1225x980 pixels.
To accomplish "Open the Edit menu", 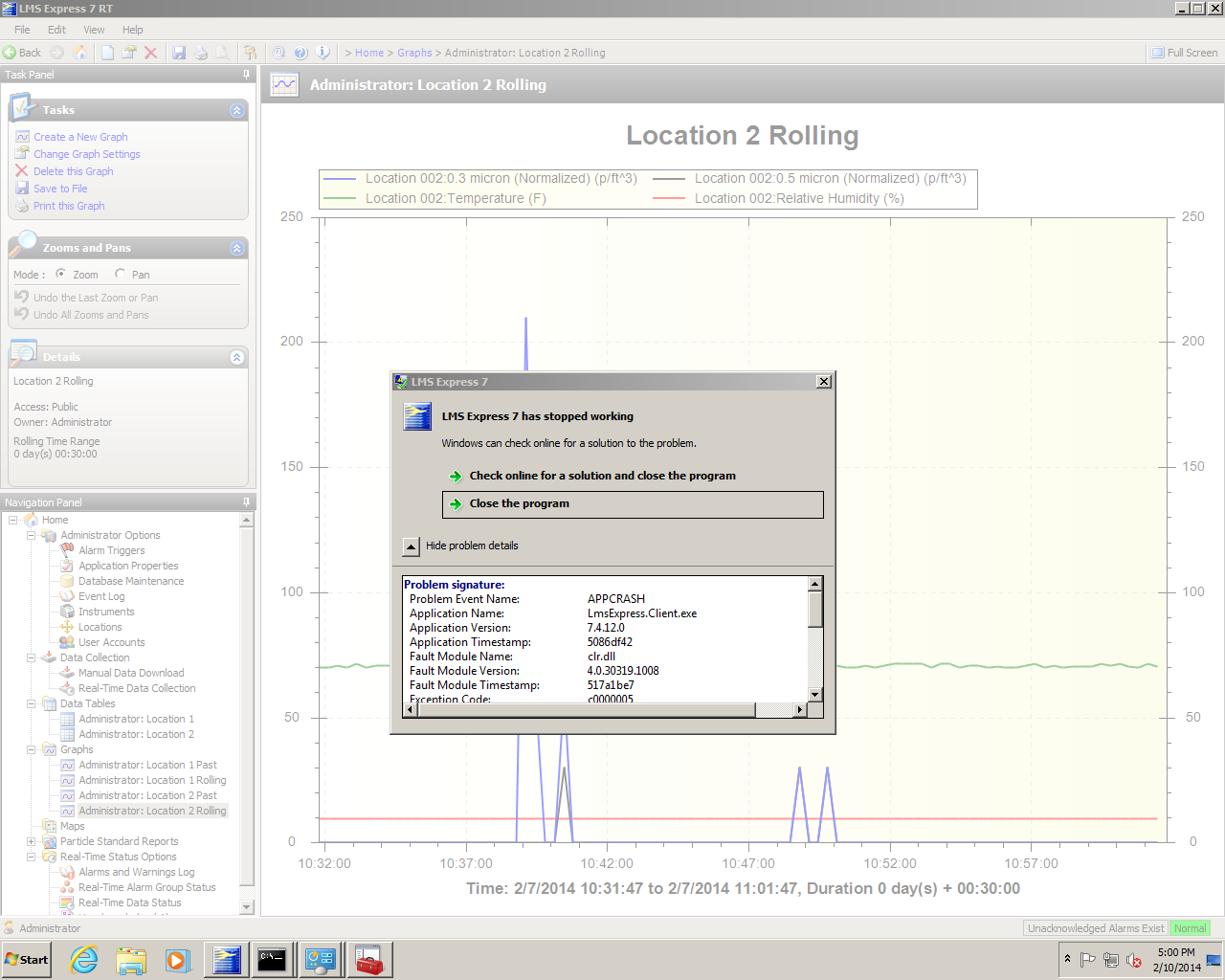I will [57, 30].
